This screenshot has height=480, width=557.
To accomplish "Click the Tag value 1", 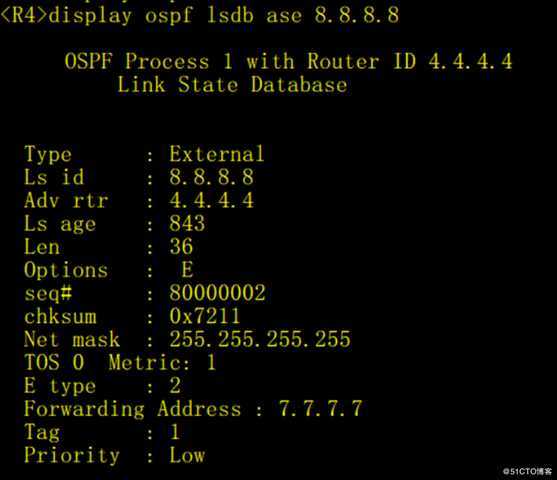I will 175,432.
